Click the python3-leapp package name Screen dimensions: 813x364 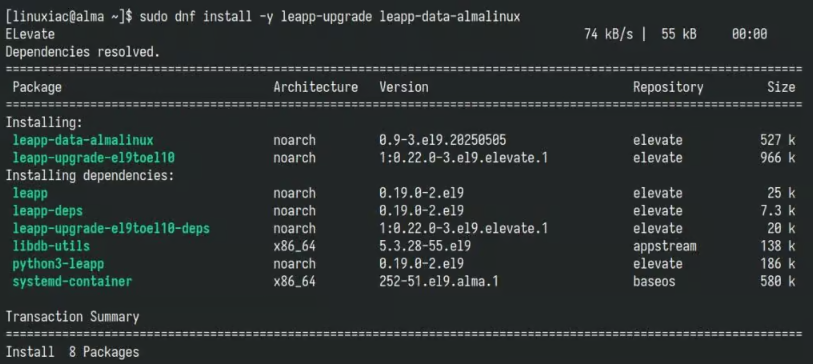point(58,264)
